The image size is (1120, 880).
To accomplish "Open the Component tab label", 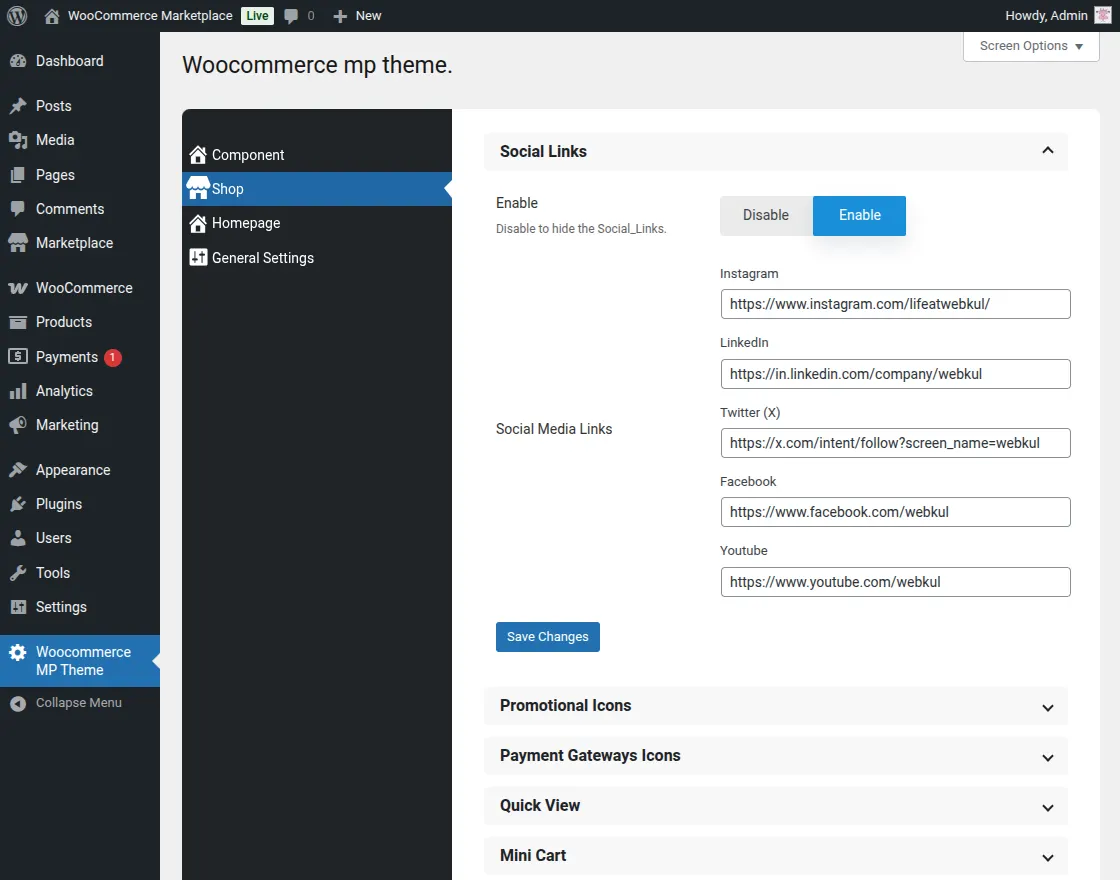I will point(248,155).
